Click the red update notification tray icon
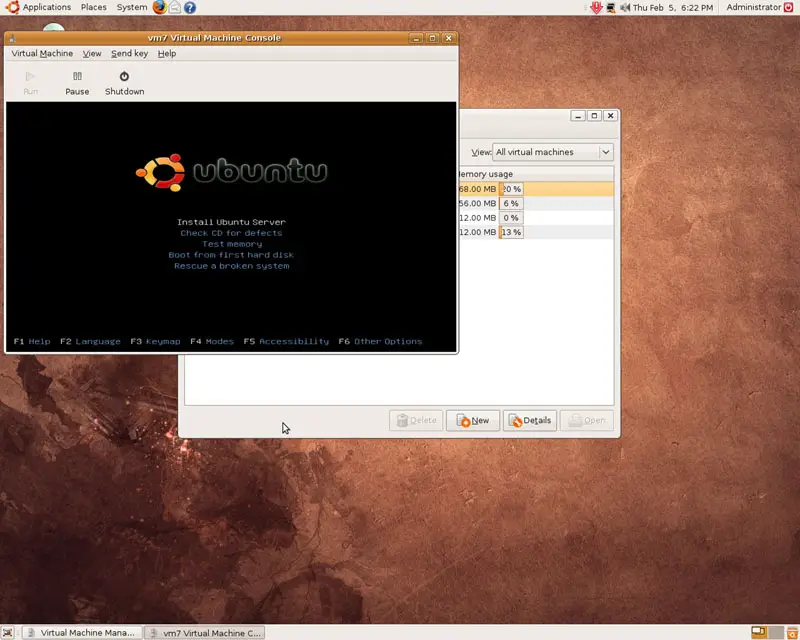This screenshot has width=800, height=640. 596,7
